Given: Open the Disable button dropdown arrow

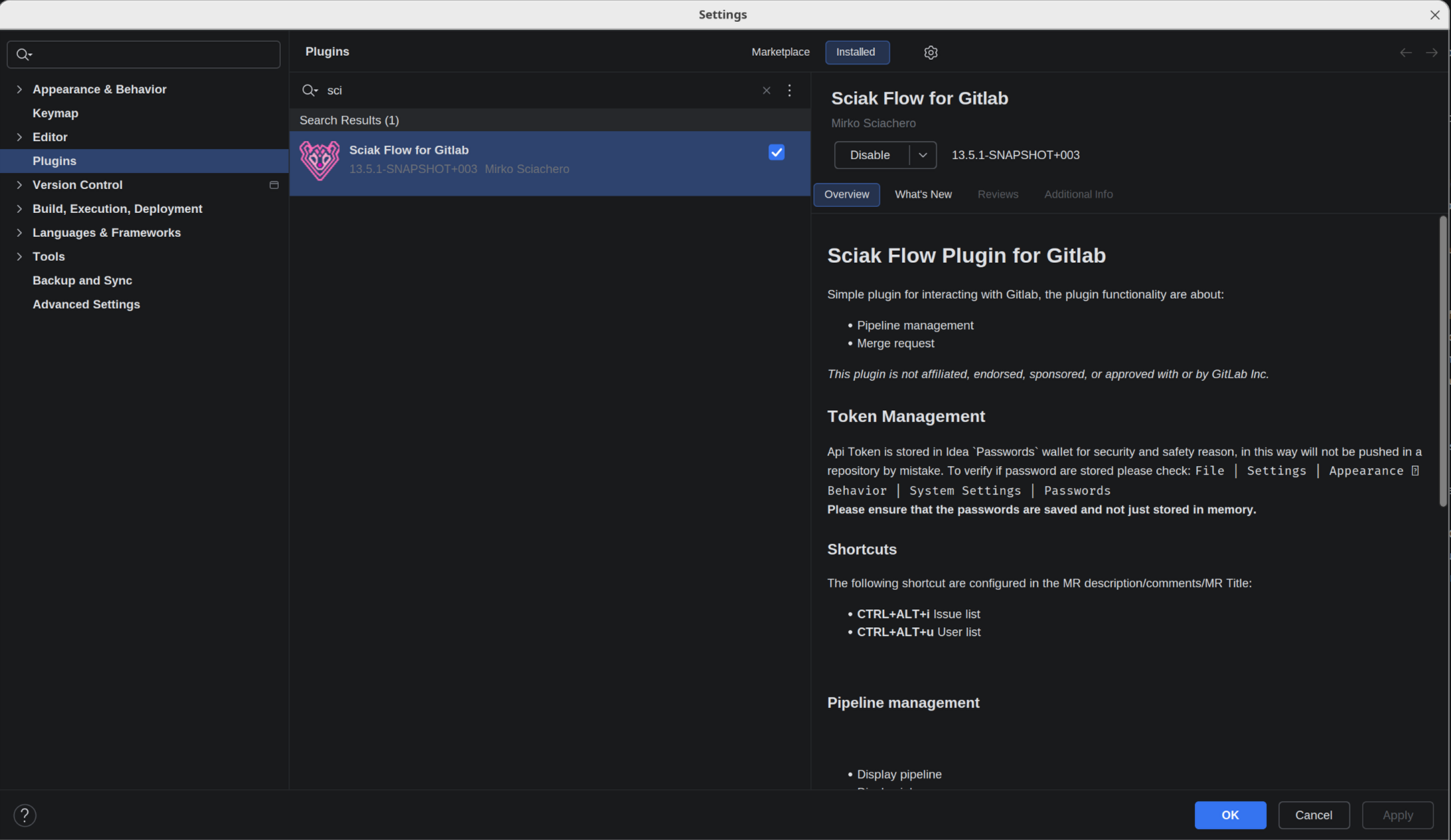Looking at the screenshot, I should click(x=923, y=155).
